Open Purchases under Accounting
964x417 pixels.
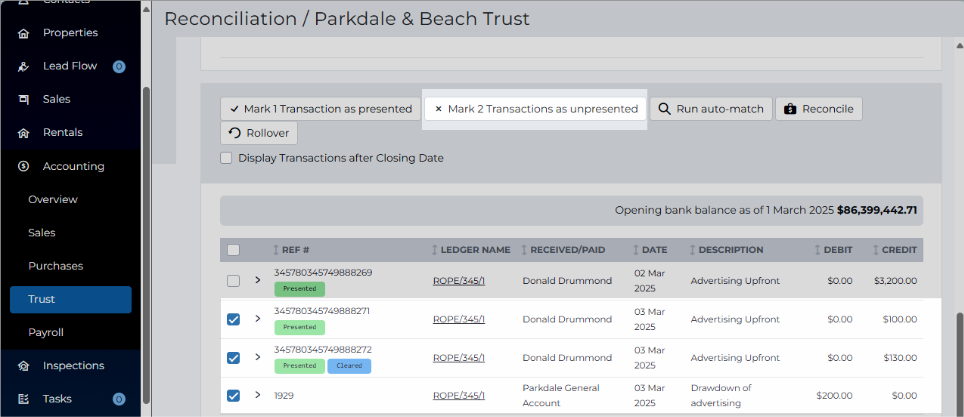55,266
